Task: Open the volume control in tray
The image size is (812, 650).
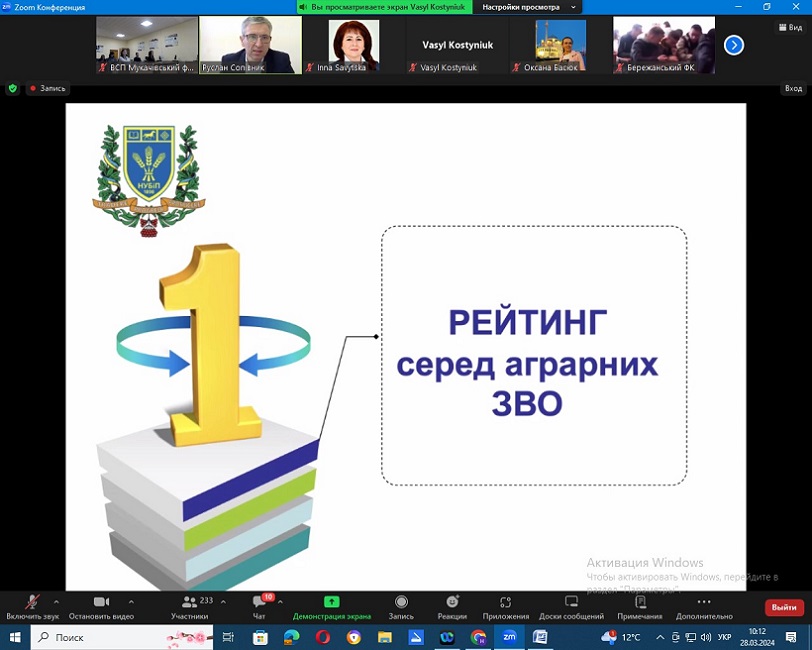Action: coord(705,637)
